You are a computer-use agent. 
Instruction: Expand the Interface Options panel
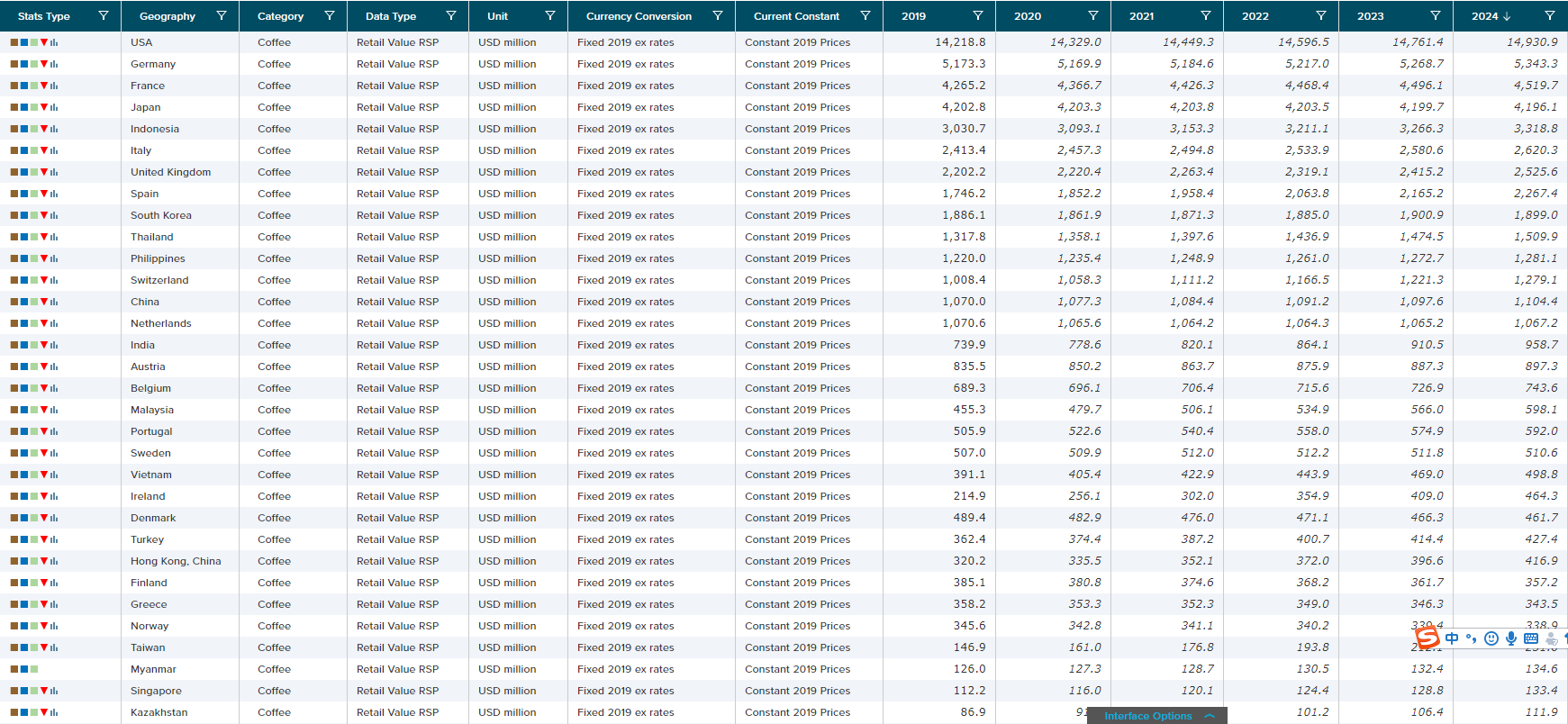pyautogui.click(x=1157, y=716)
